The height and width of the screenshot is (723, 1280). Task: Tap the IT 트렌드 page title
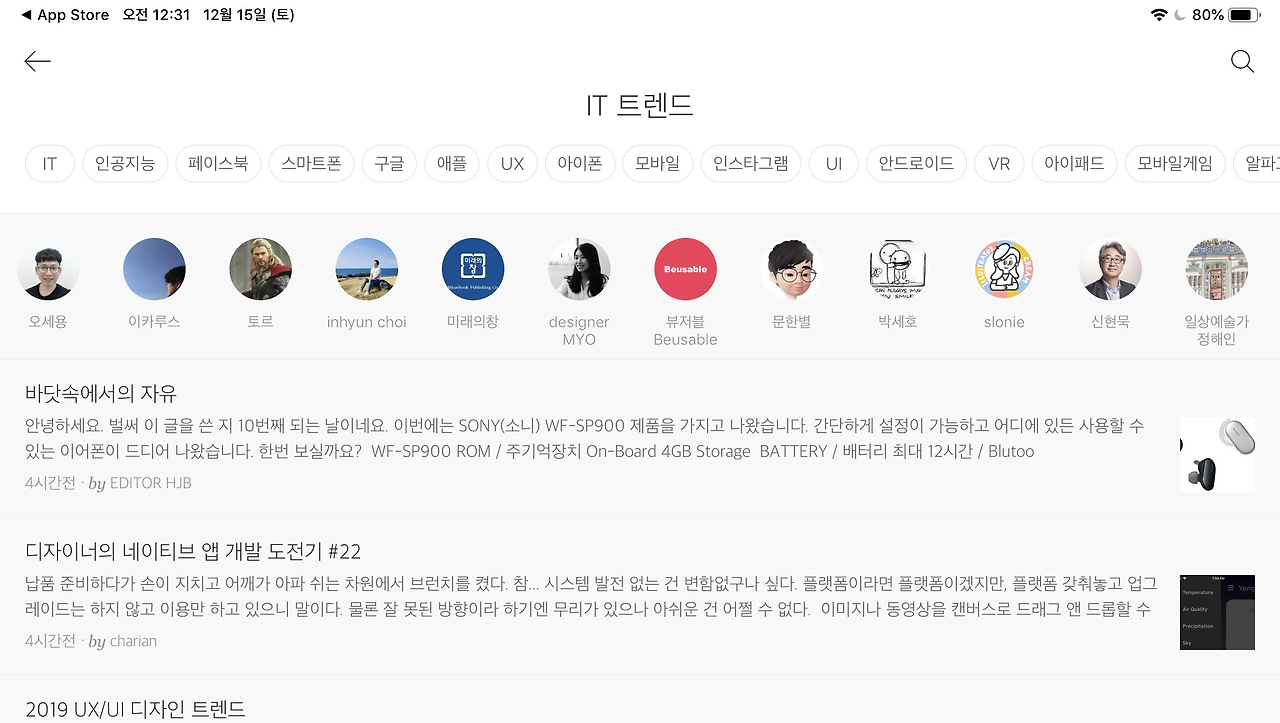tap(640, 105)
